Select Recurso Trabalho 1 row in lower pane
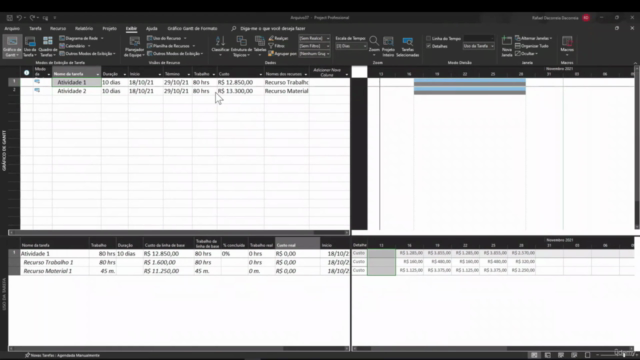The image size is (640, 360). click(178, 262)
